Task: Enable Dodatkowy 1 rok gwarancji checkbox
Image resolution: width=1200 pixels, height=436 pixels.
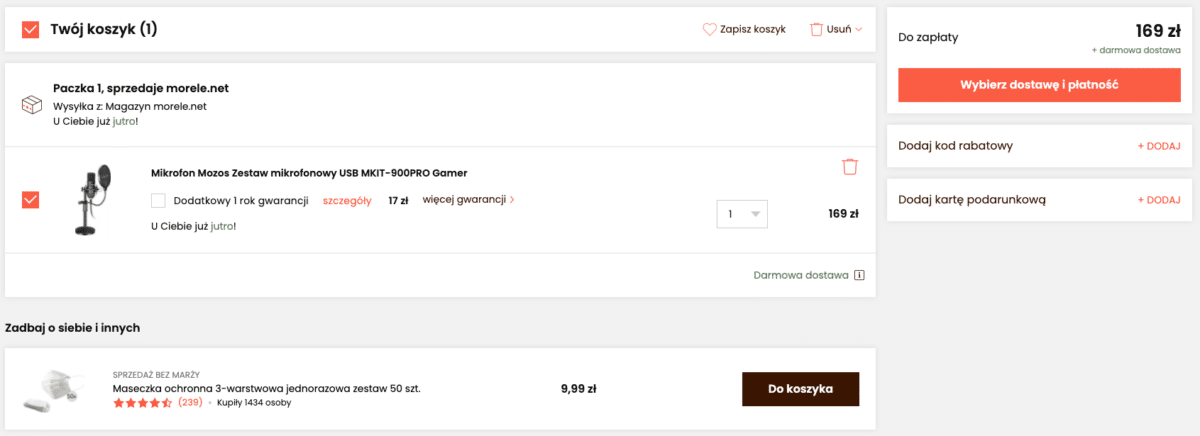Action: point(158,200)
